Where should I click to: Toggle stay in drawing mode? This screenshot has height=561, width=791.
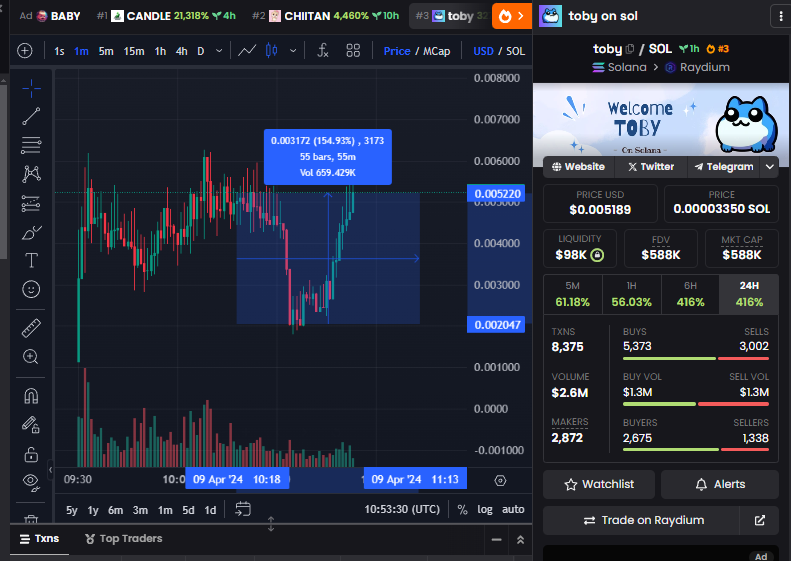point(31,425)
